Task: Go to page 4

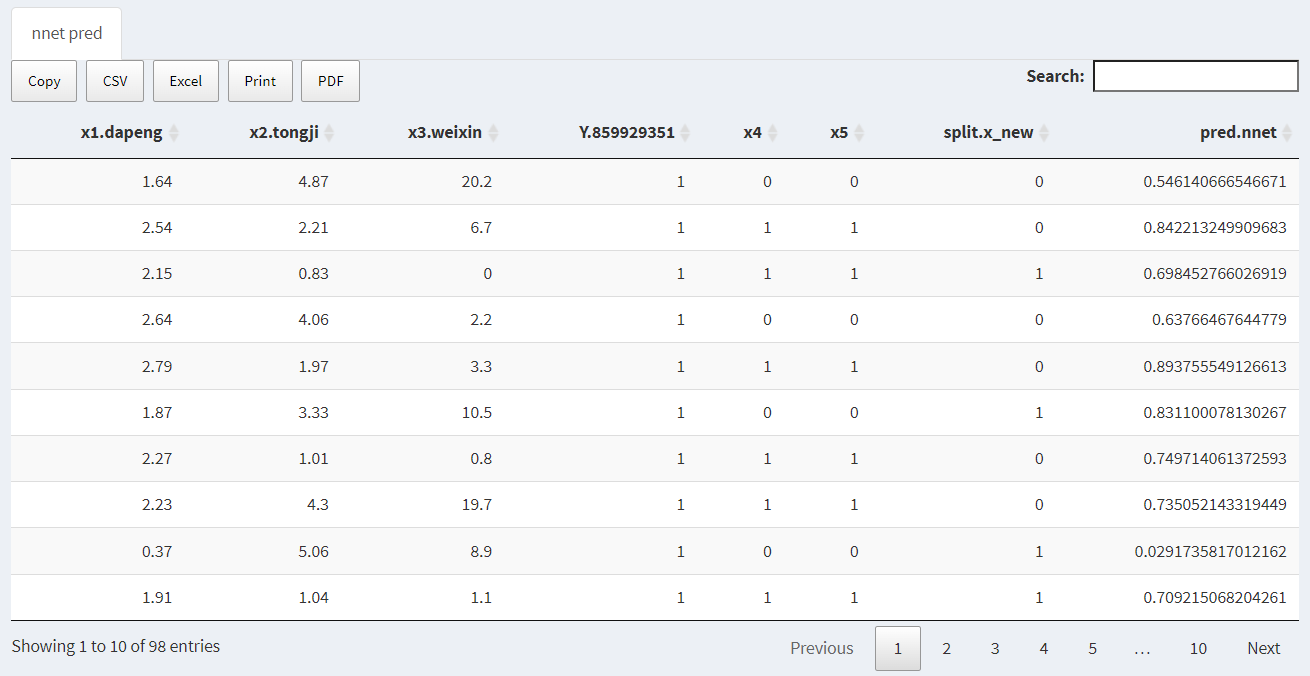Action: click(1043, 648)
